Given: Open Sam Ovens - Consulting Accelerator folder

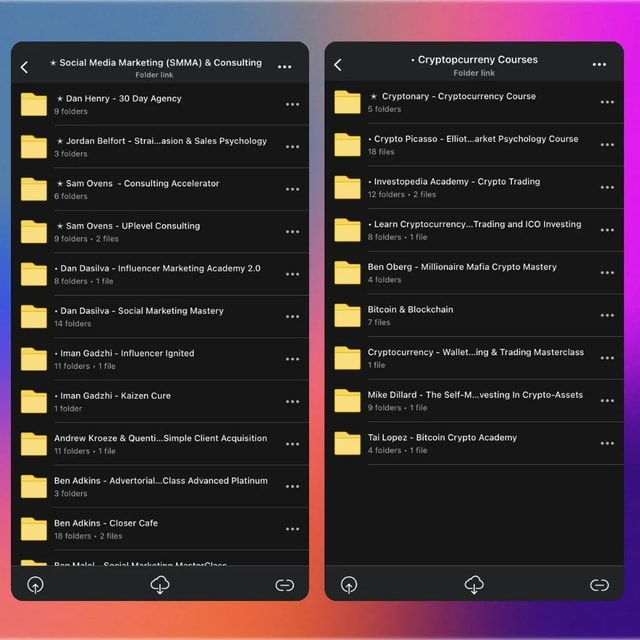Looking at the screenshot, I should 160,189.
